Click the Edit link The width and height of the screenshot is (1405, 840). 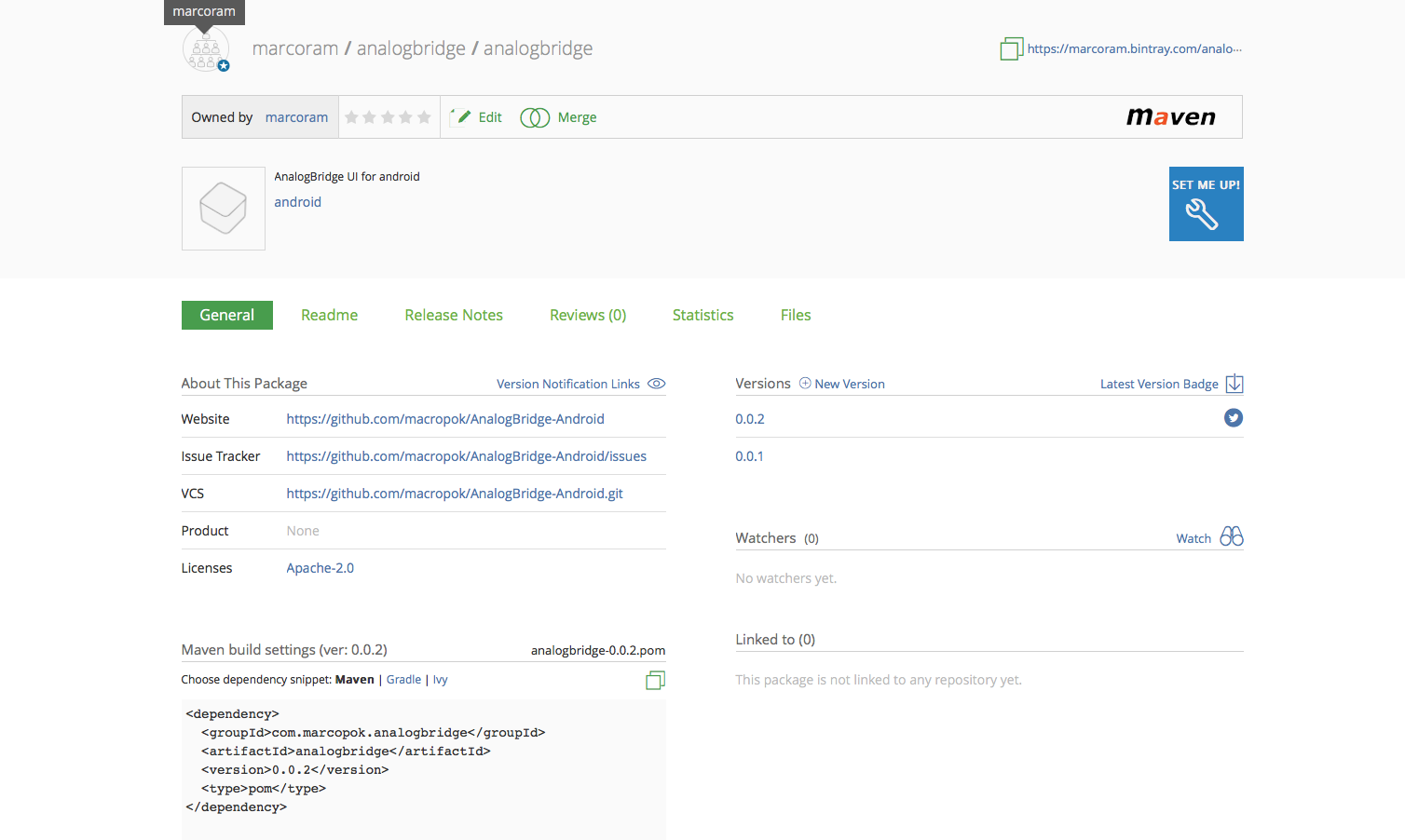[490, 117]
